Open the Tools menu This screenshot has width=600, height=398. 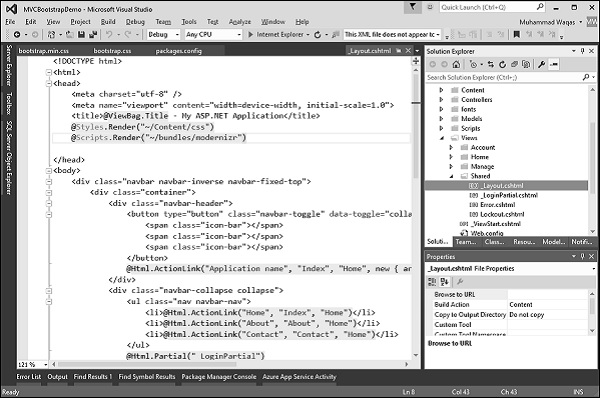click(189, 22)
